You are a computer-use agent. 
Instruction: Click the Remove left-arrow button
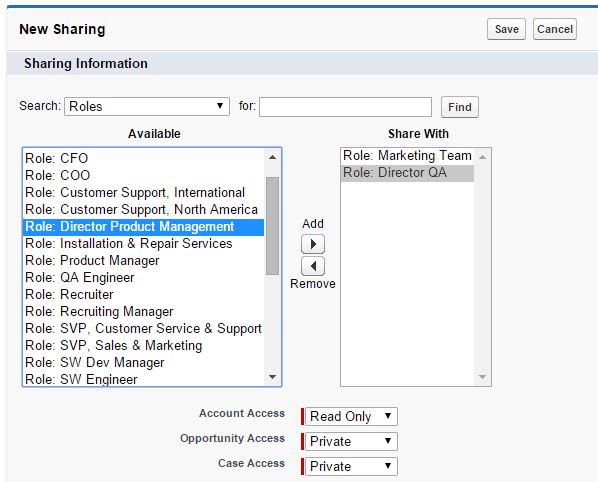(x=313, y=266)
